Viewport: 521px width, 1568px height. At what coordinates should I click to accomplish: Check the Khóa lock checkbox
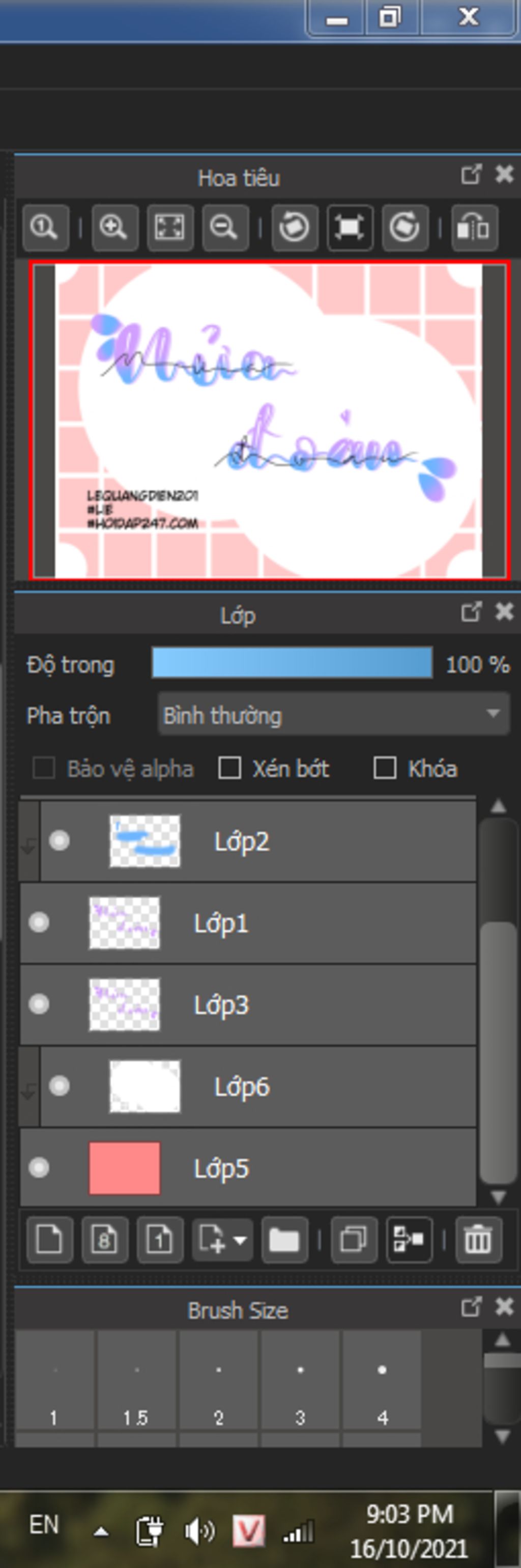pos(385,768)
